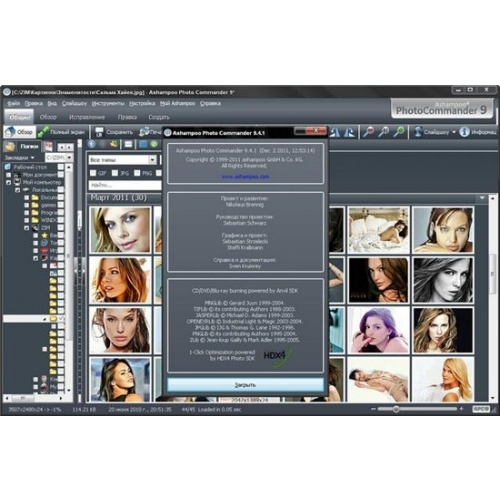The width and height of the screenshot is (500, 500).
Task: Switch to the Создать tab
Action: pos(159,117)
